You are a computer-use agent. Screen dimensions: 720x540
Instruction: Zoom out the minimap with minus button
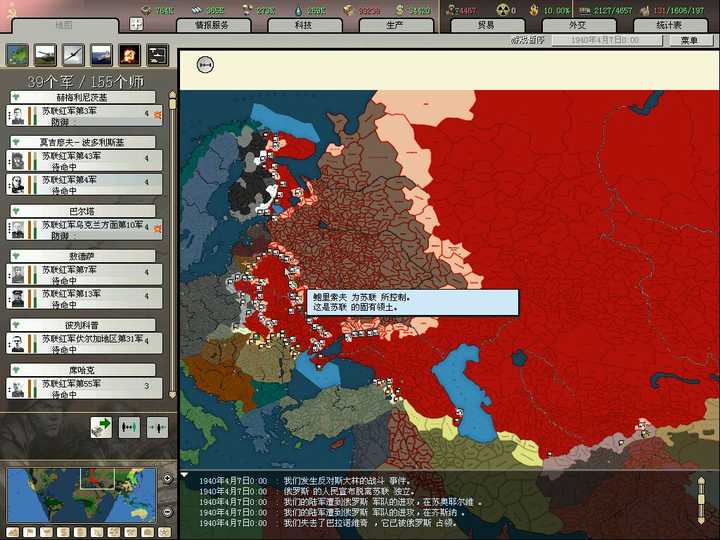click(167, 511)
